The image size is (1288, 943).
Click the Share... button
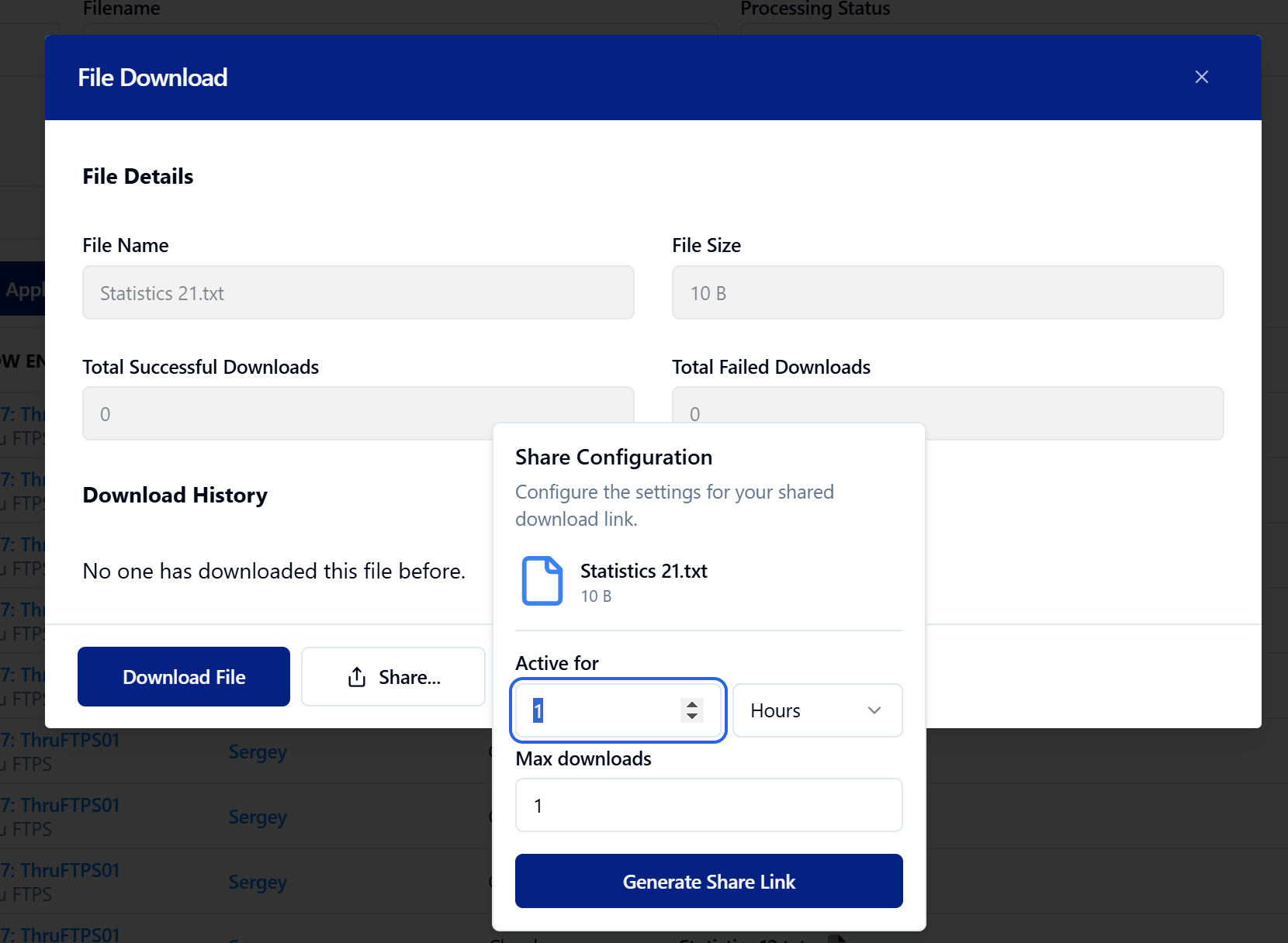pyautogui.click(x=393, y=677)
